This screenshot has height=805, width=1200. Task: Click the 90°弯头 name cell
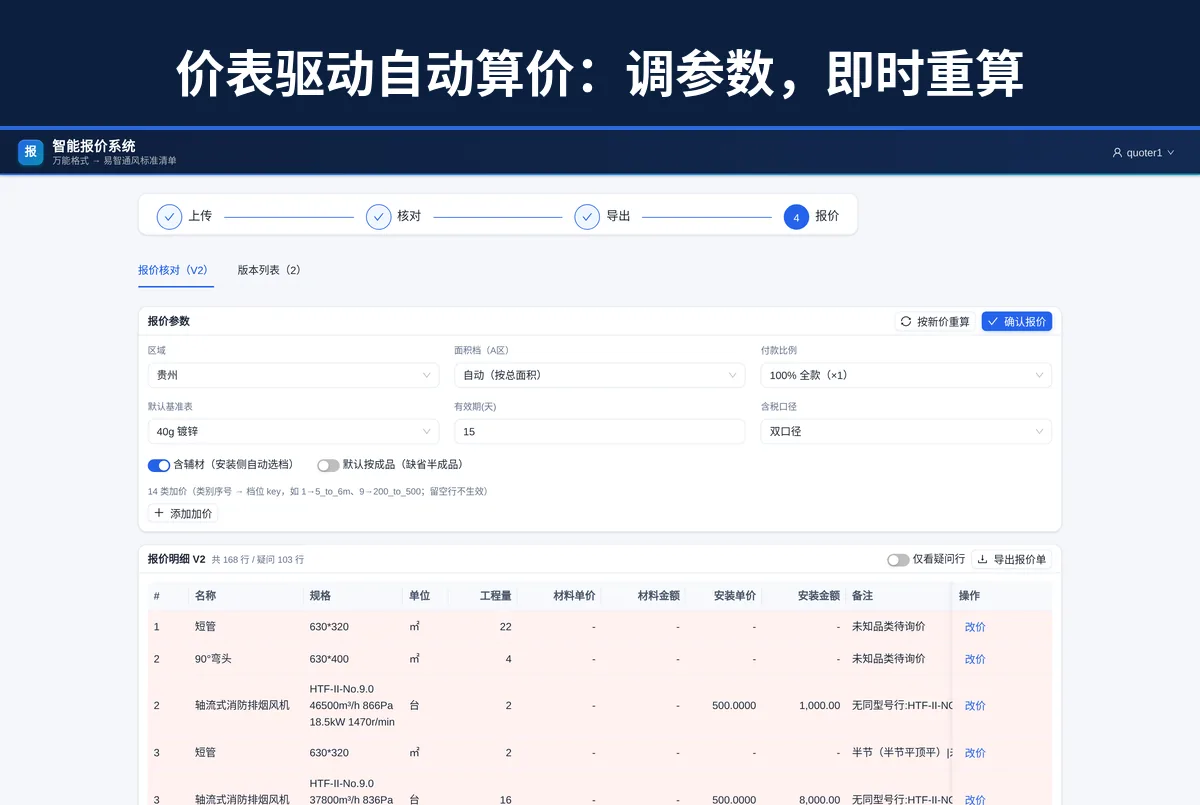(212, 659)
